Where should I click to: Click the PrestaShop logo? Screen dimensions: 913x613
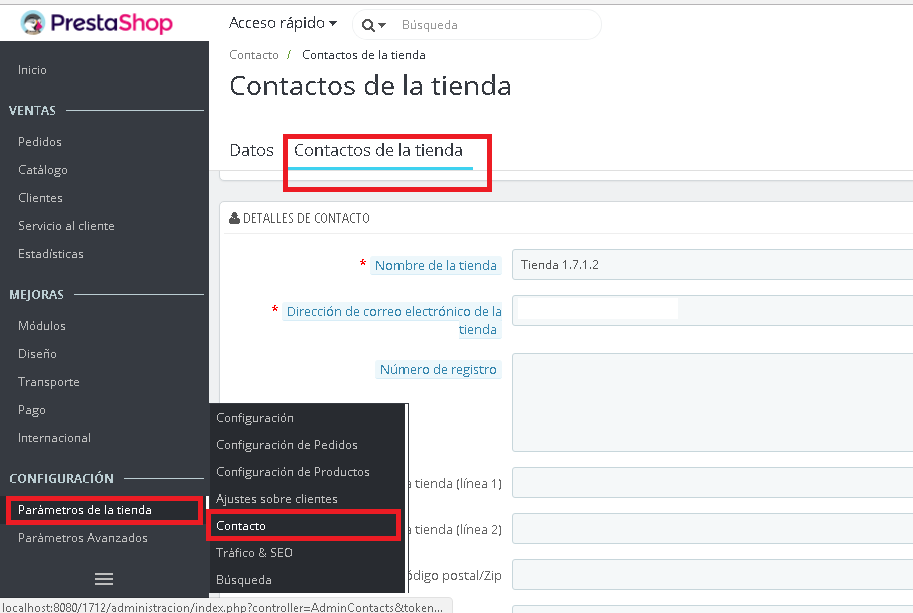(x=96, y=23)
